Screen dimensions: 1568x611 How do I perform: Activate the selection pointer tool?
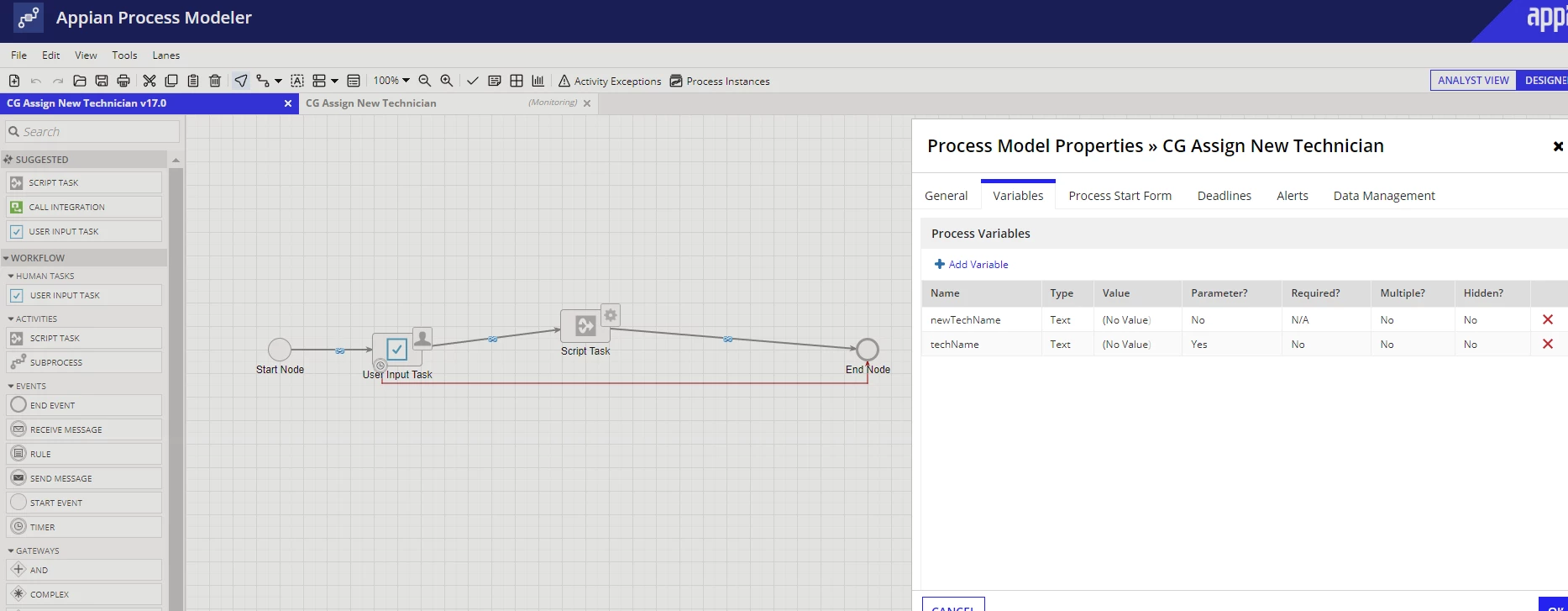(x=241, y=81)
